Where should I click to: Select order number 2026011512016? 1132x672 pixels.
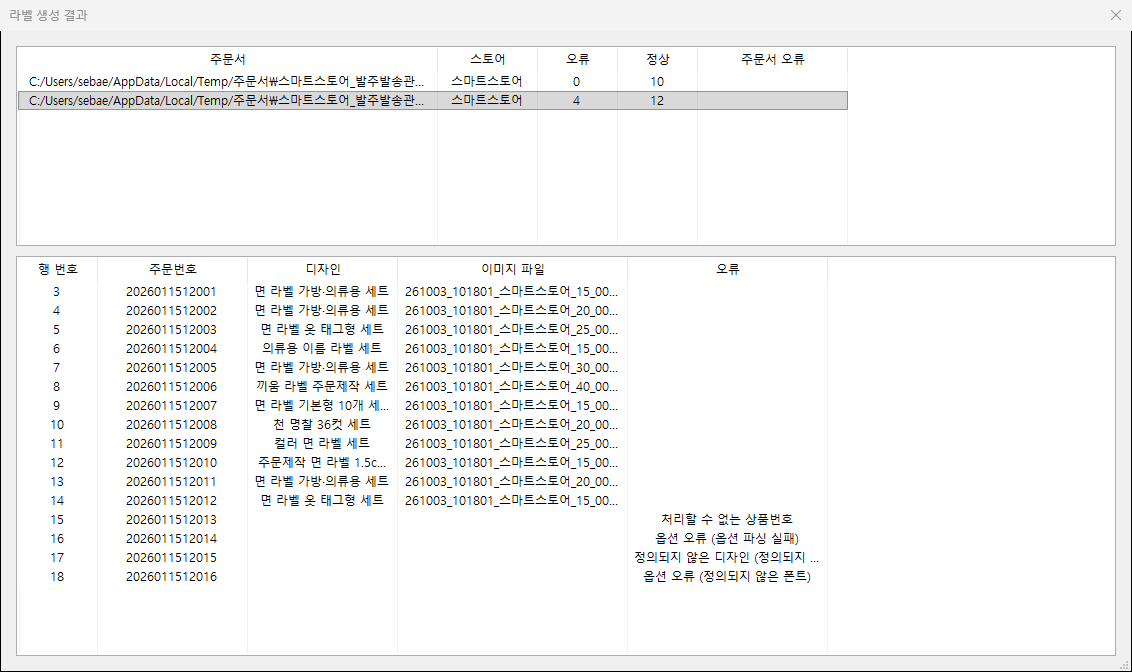pyautogui.click(x=171, y=577)
